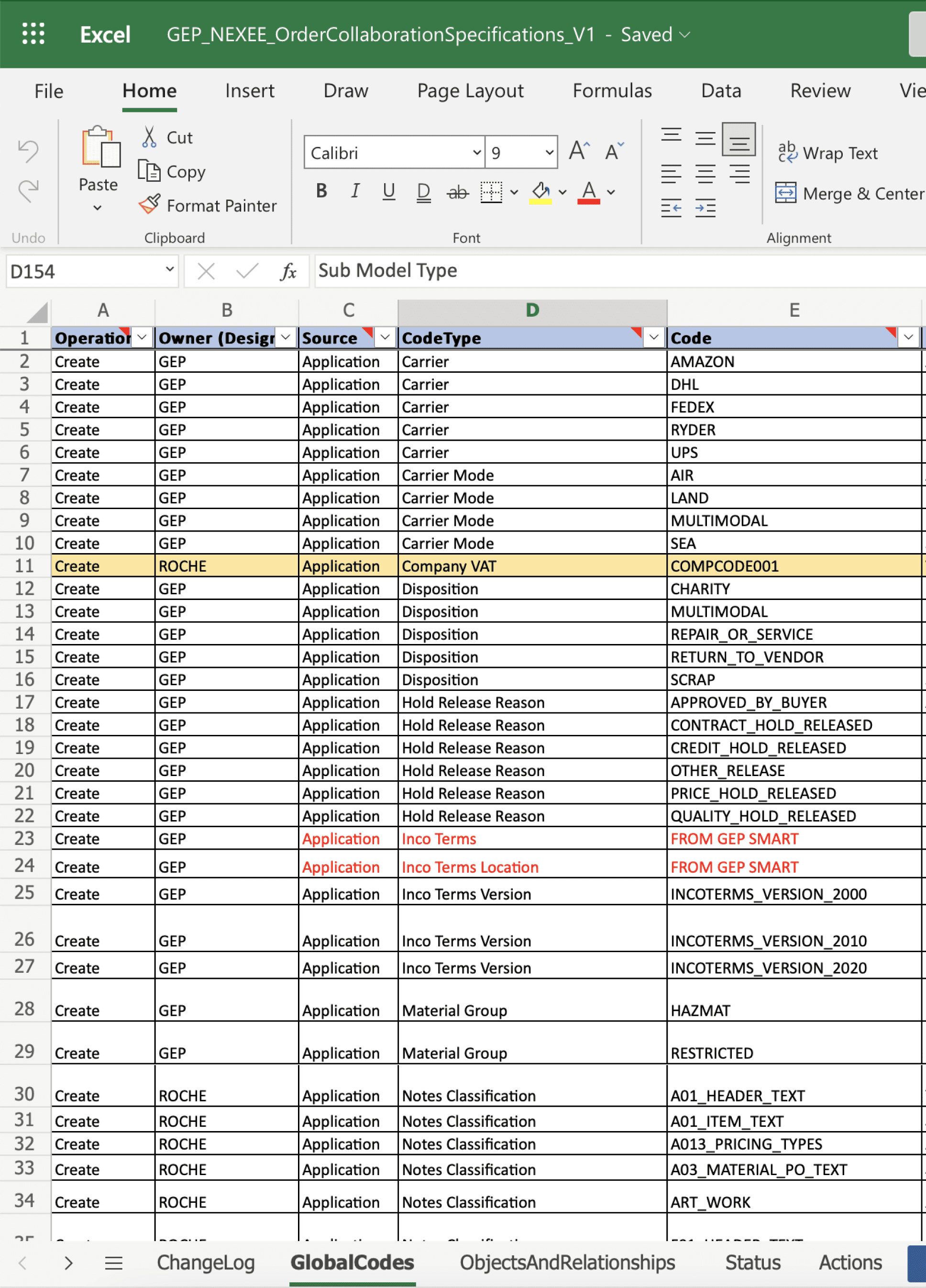Expand the font size dropdown
The image size is (926, 1288).
(549, 152)
